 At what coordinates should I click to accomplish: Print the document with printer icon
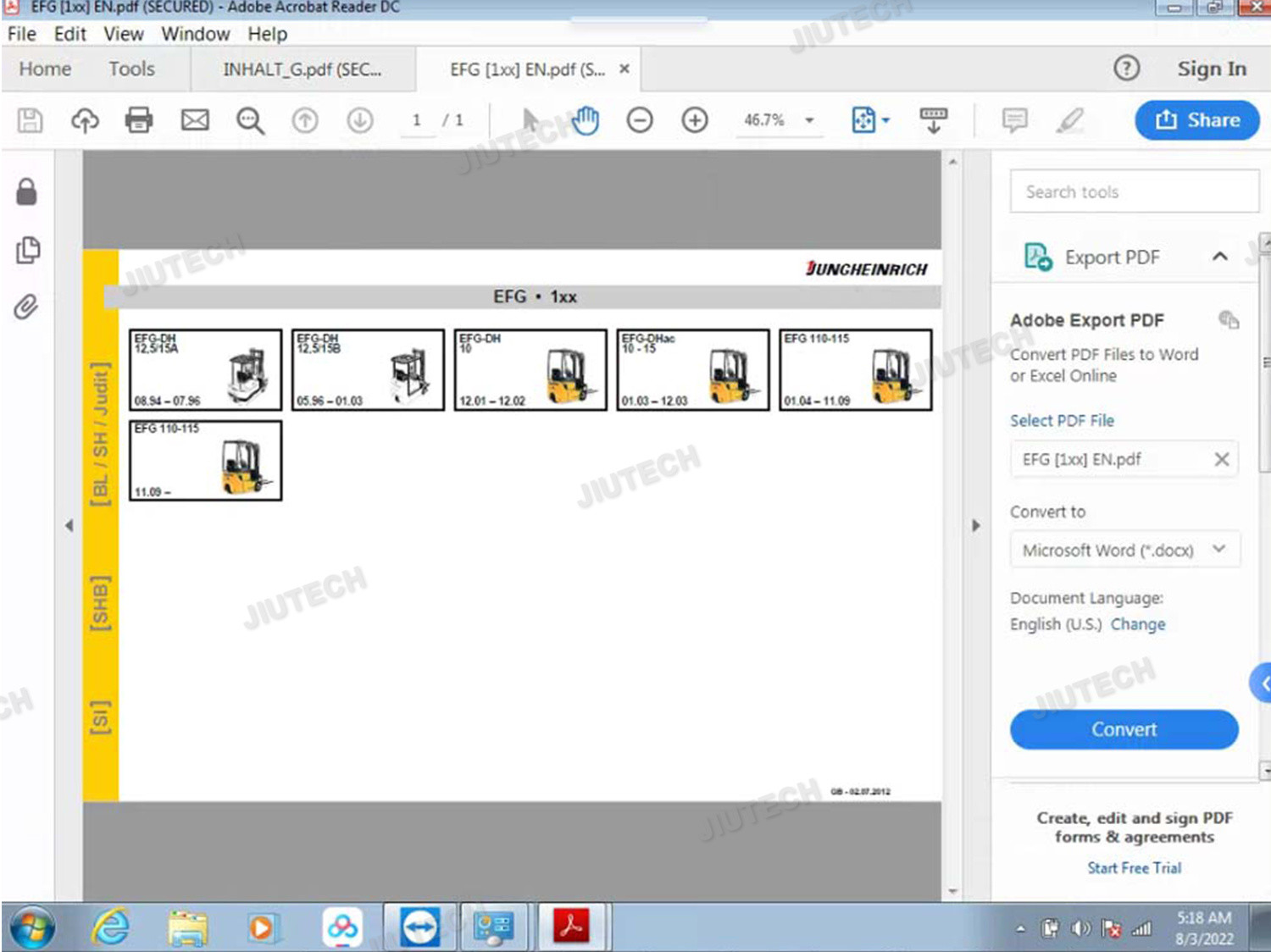(139, 120)
